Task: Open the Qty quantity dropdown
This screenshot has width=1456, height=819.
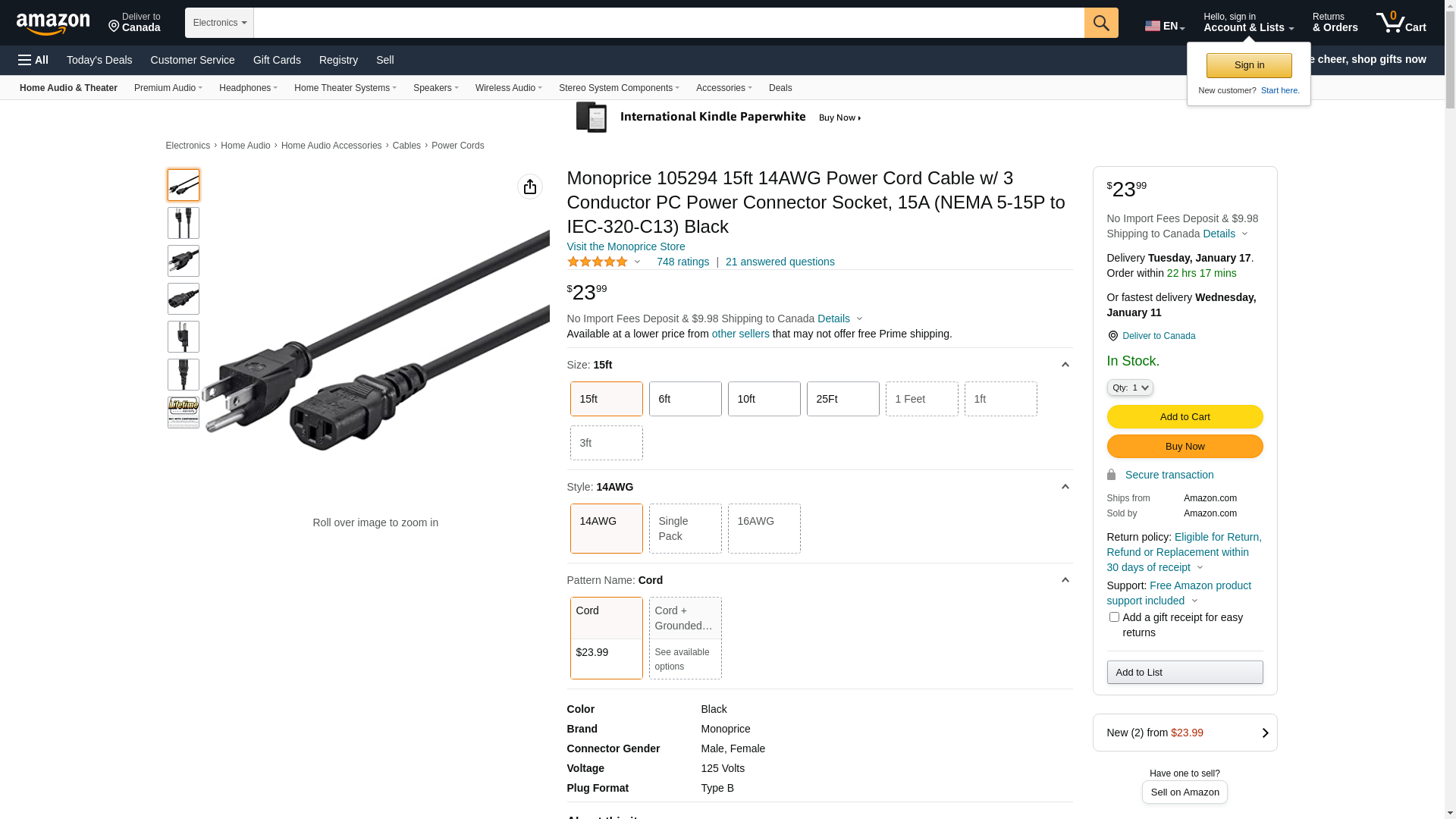Action: pyautogui.click(x=1129, y=388)
